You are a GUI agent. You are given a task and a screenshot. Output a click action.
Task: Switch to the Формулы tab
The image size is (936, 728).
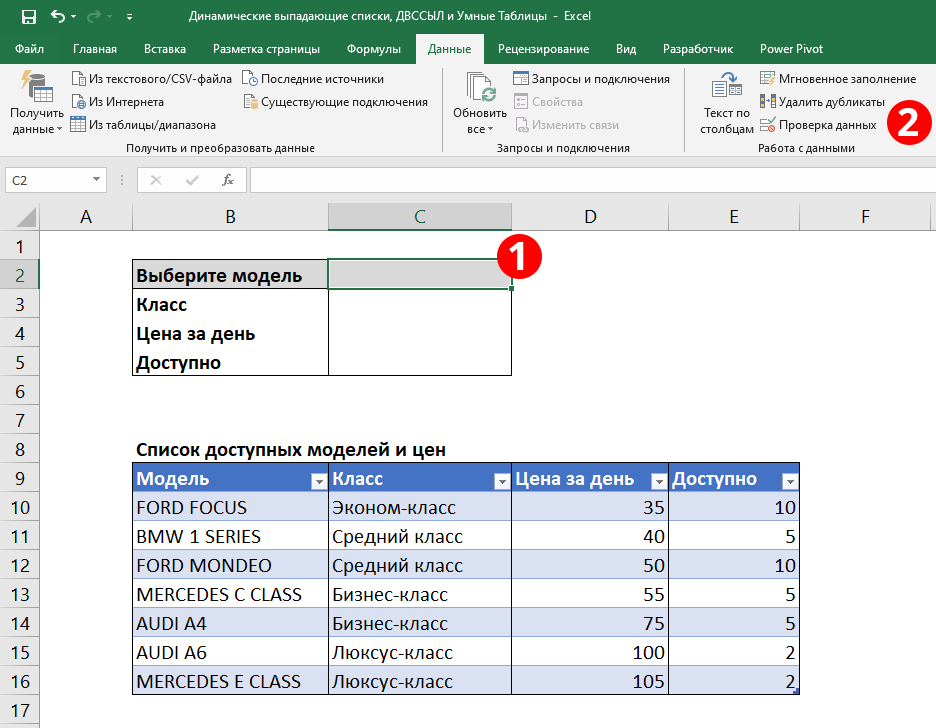tap(374, 49)
